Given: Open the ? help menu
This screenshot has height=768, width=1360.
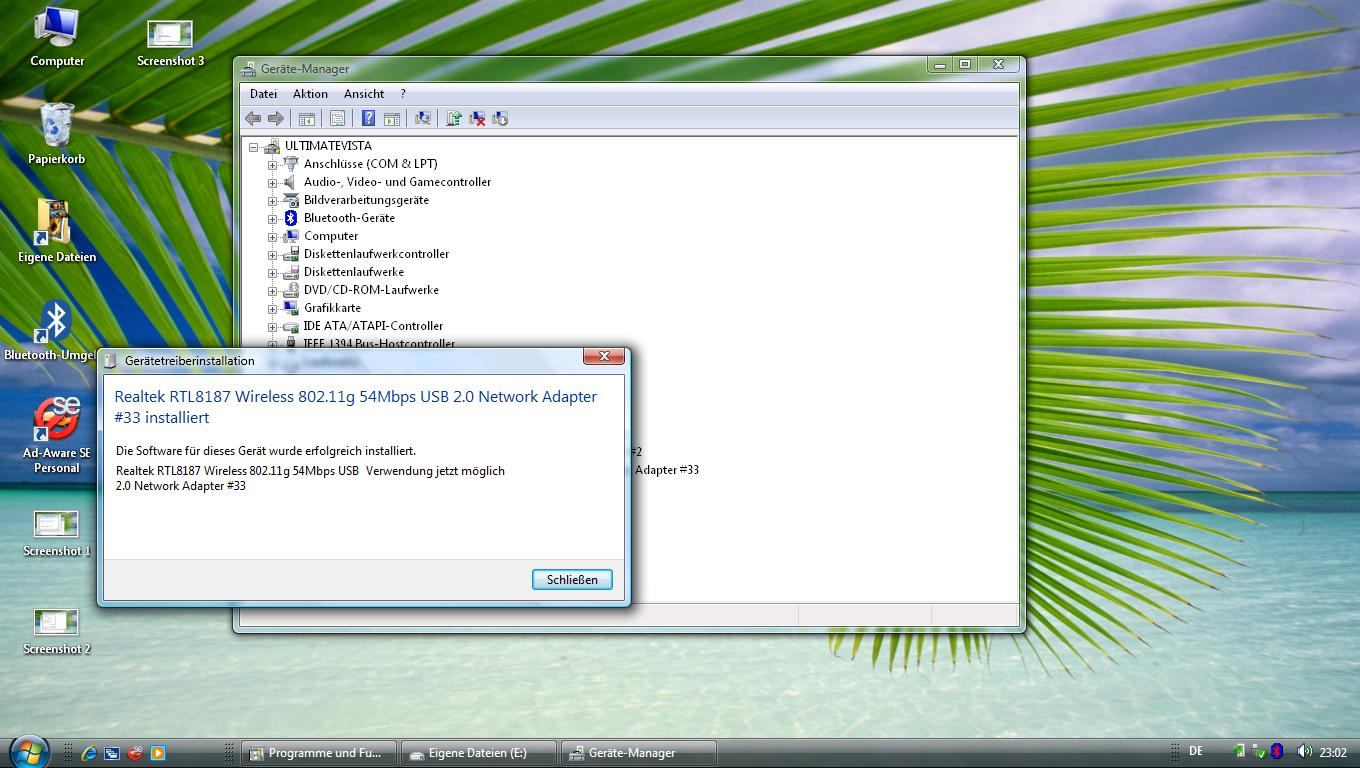Looking at the screenshot, I should [x=403, y=94].
